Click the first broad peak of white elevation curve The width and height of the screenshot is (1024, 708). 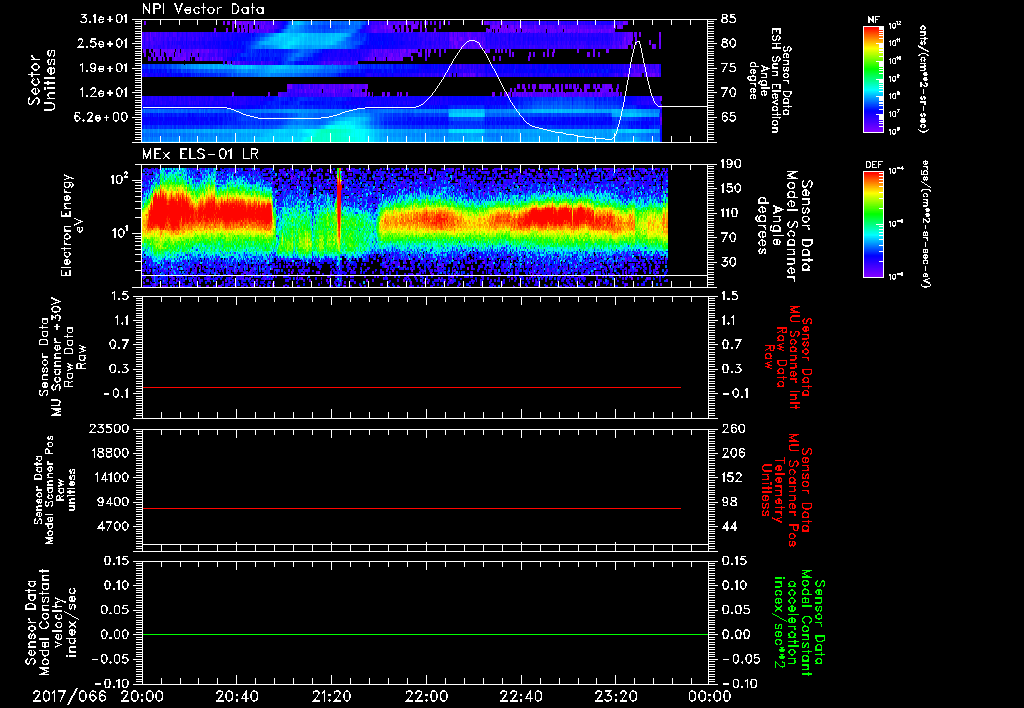[473, 42]
